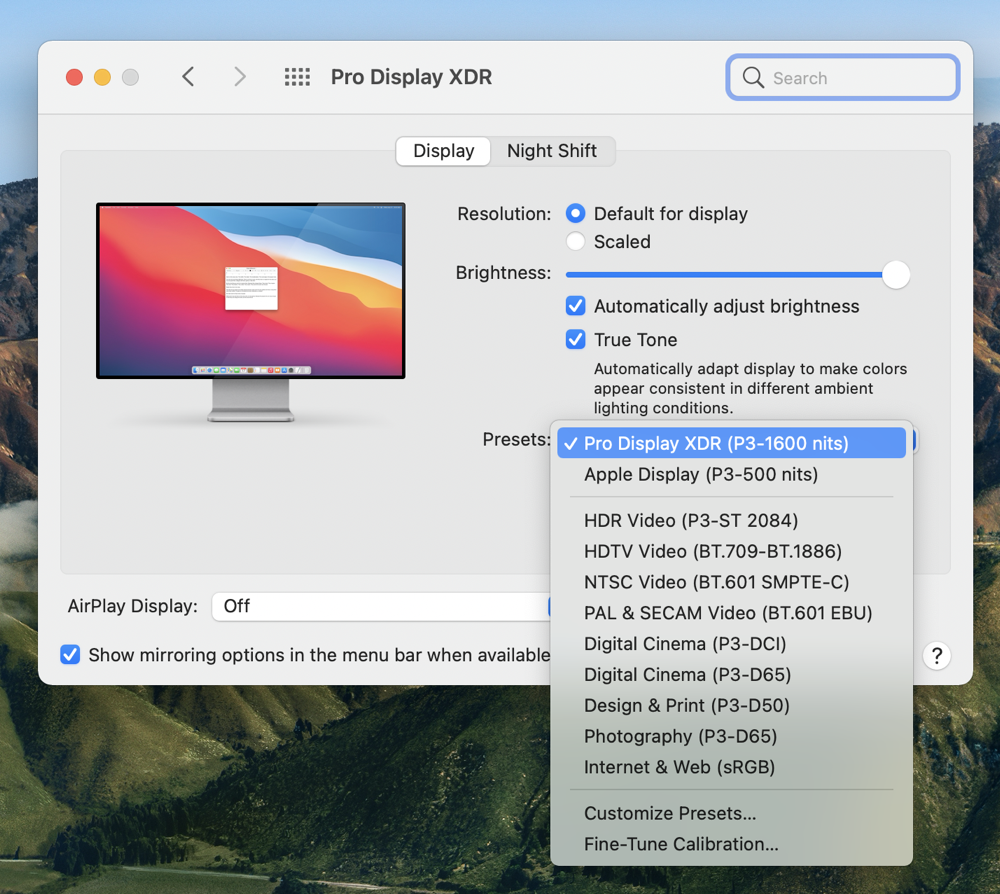Open Customize Presets…
This screenshot has width=1000, height=894.
tap(670, 813)
